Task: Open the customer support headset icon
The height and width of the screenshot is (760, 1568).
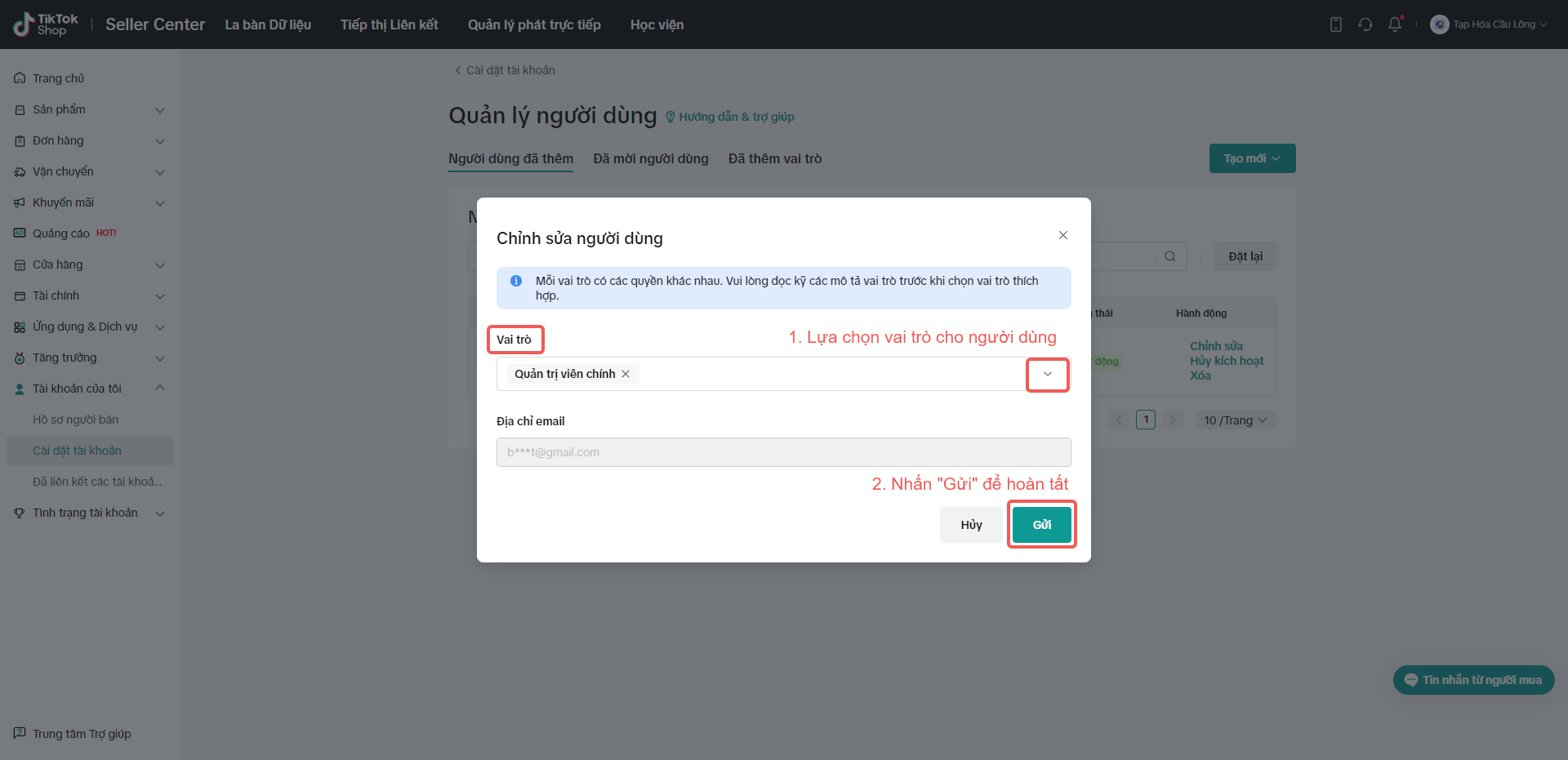Action: tap(1365, 24)
